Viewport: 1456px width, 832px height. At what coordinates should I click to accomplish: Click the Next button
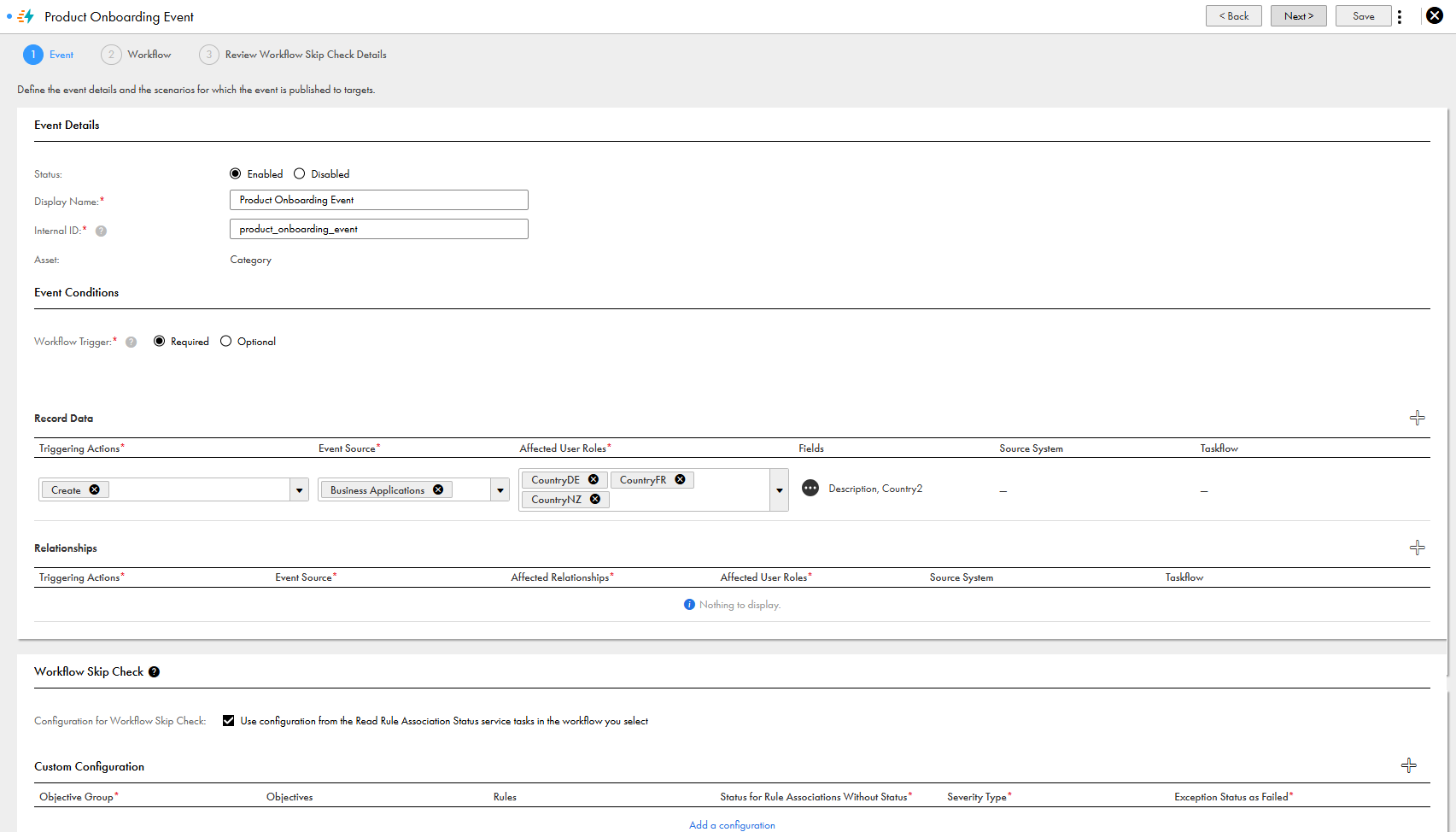point(1298,16)
